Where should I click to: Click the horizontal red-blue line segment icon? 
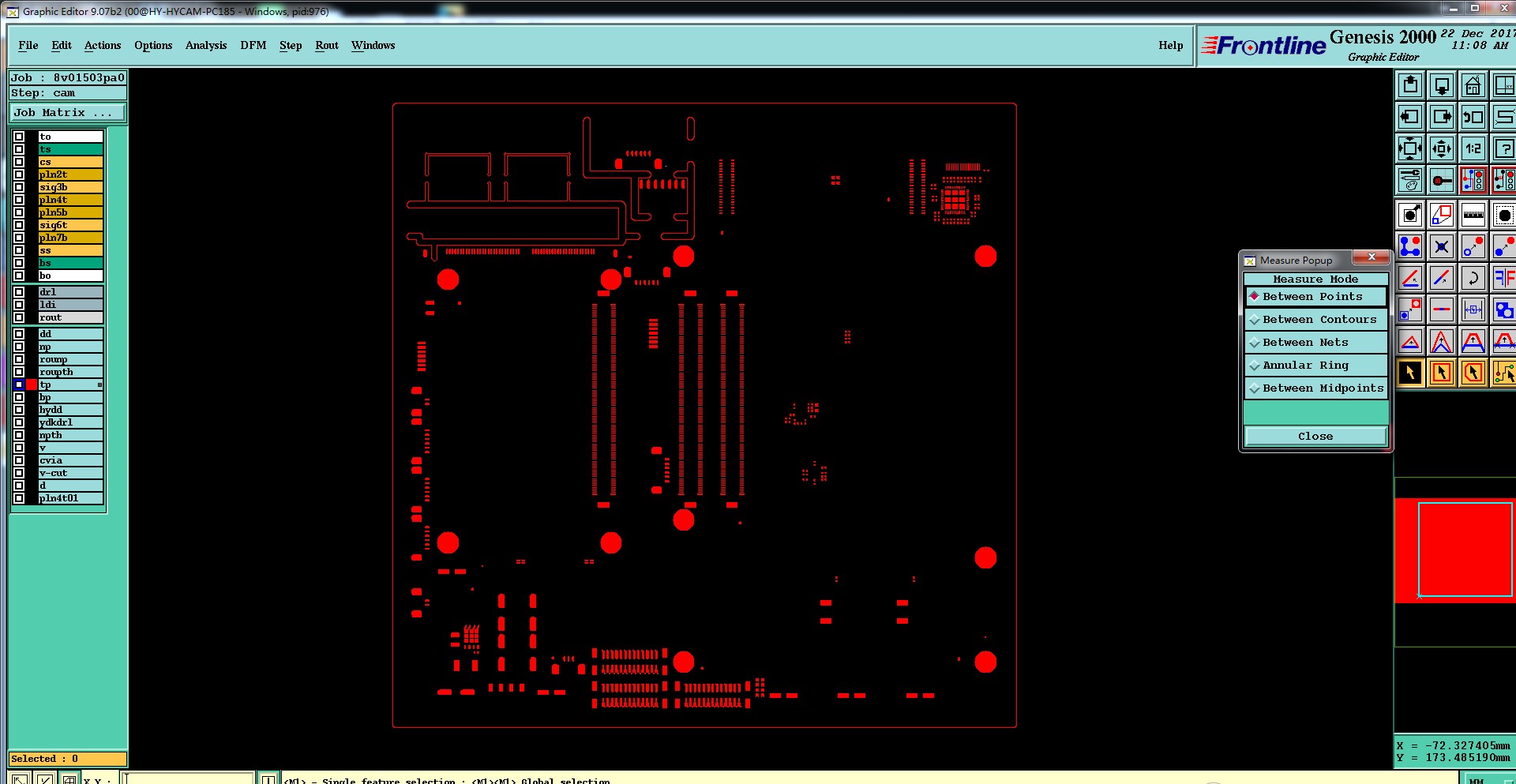click(x=1442, y=309)
